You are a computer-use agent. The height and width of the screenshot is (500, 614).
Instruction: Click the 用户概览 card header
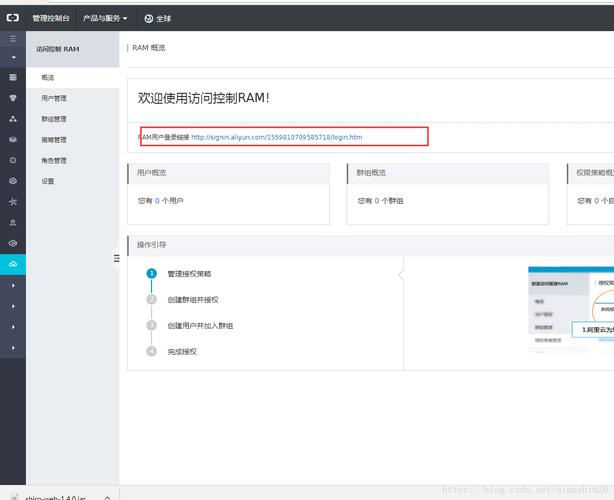click(x=229, y=173)
